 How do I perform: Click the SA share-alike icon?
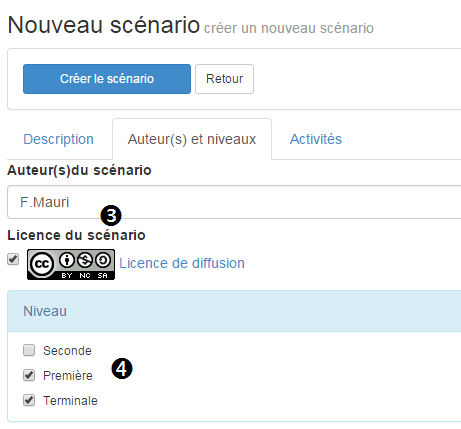coord(103,260)
